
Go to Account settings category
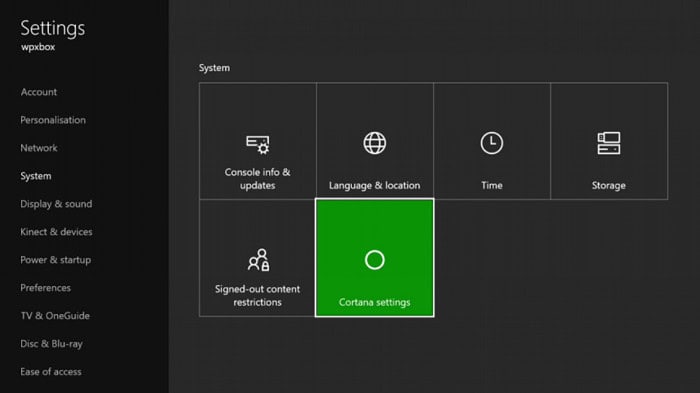39,92
